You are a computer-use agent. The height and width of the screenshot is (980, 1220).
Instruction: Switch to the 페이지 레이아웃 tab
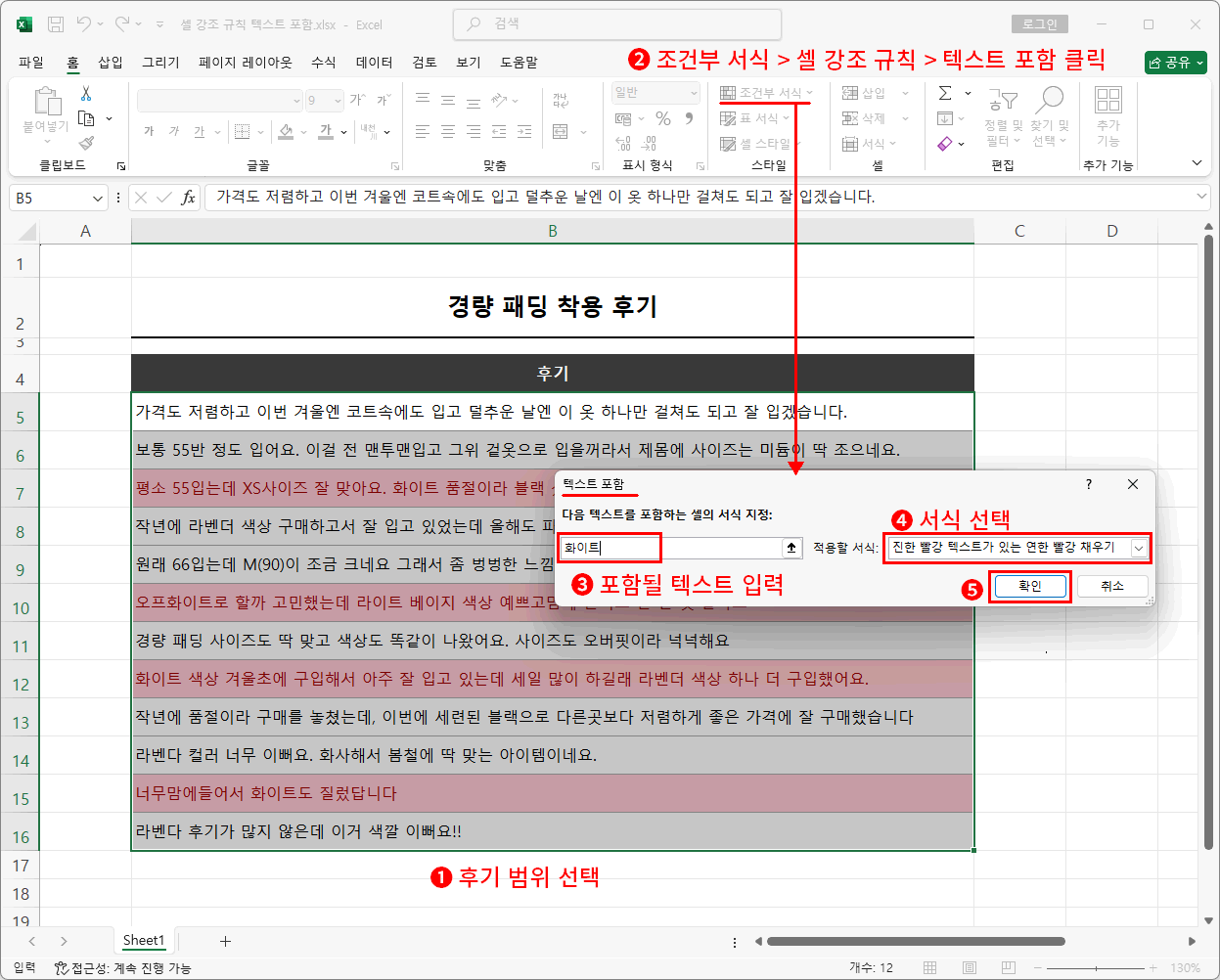point(245,62)
